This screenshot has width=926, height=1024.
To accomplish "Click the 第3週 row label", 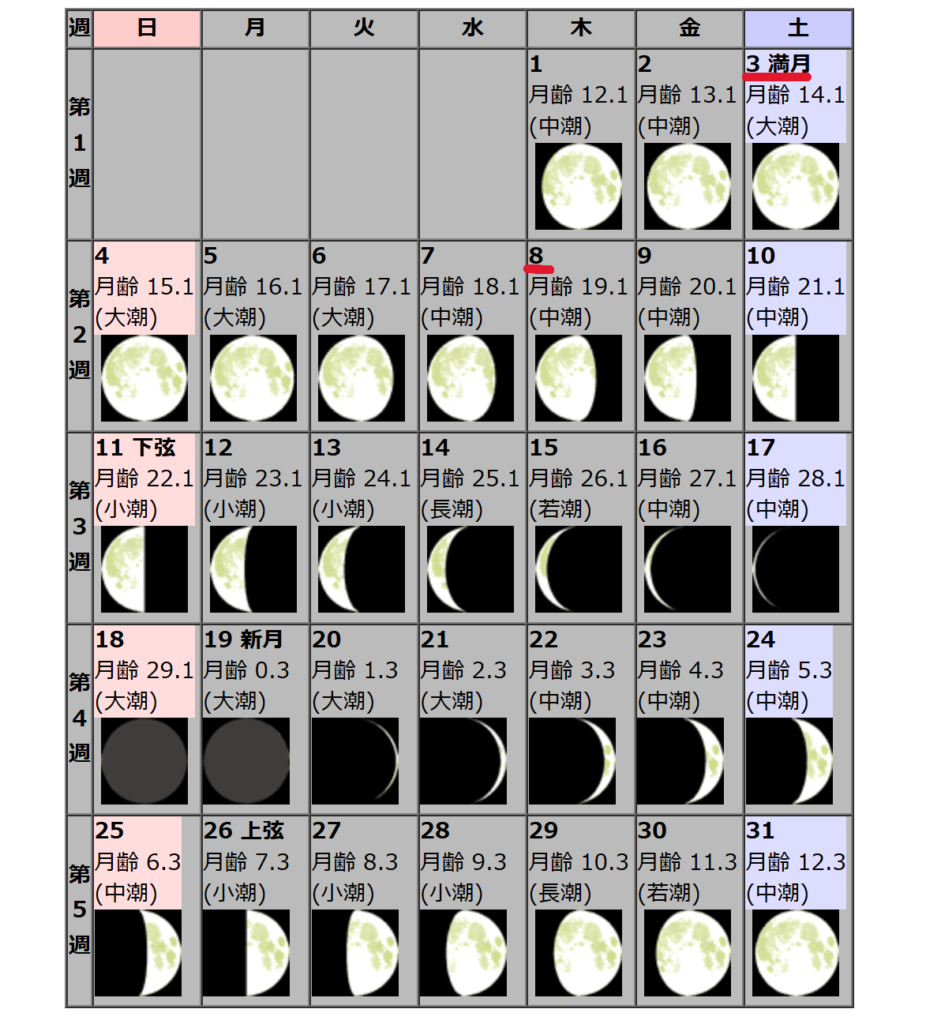I will (79, 526).
